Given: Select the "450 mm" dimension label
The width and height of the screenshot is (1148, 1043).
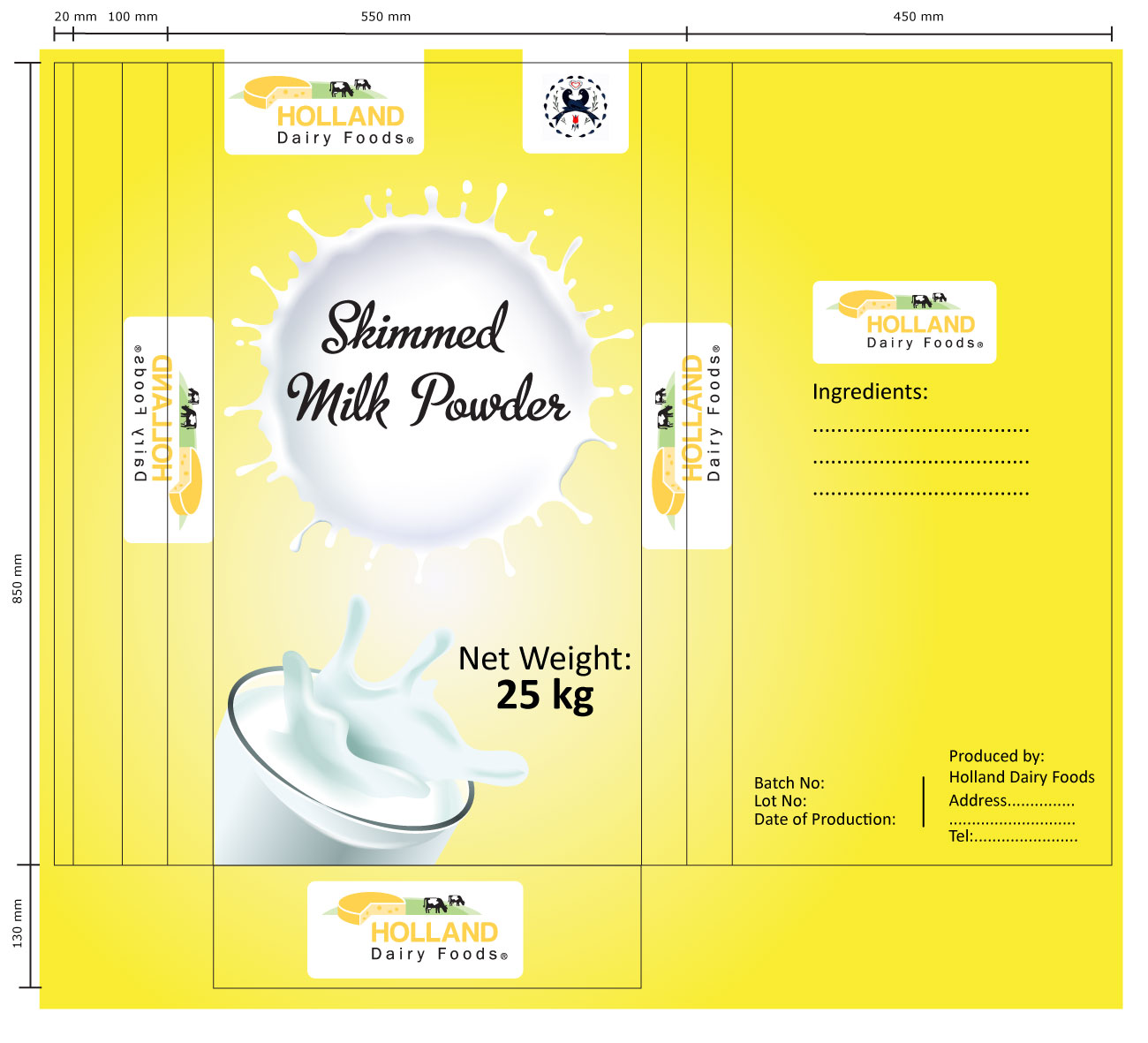Looking at the screenshot, I should (x=918, y=17).
